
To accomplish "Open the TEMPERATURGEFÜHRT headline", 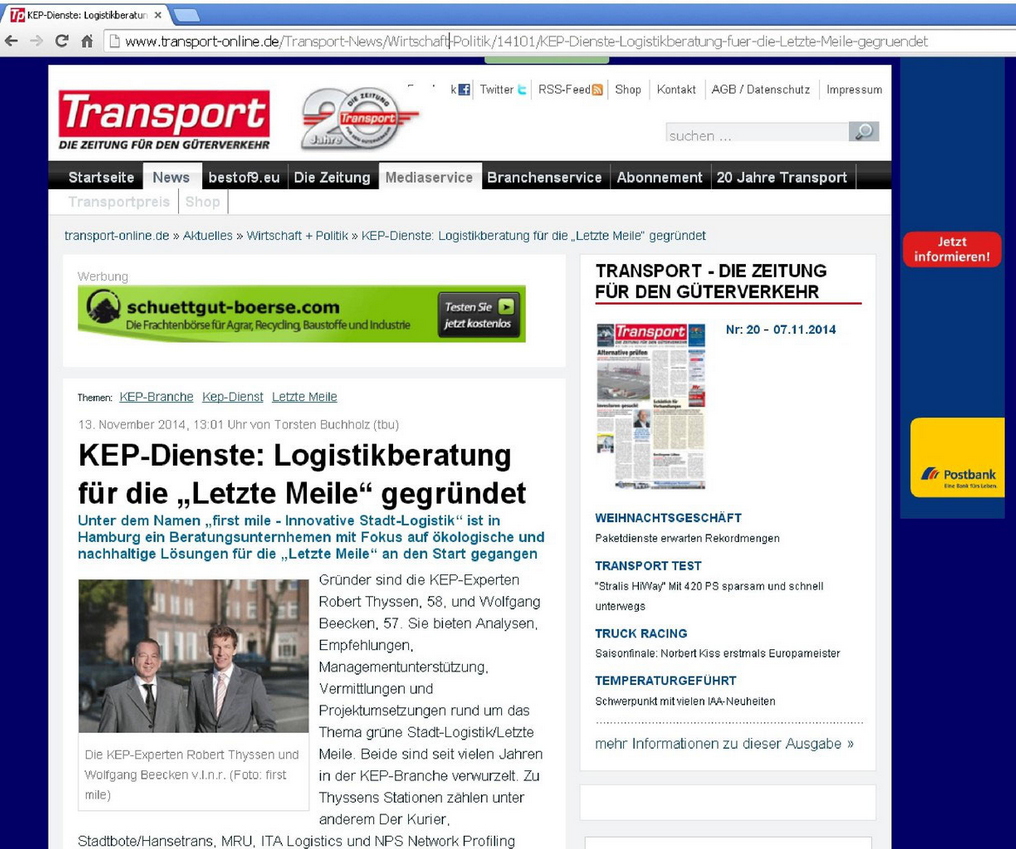I will [665, 680].
